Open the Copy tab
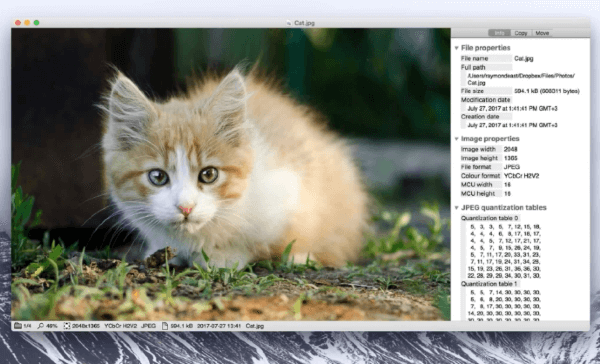The width and height of the screenshot is (600, 364). click(x=521, y=33)
